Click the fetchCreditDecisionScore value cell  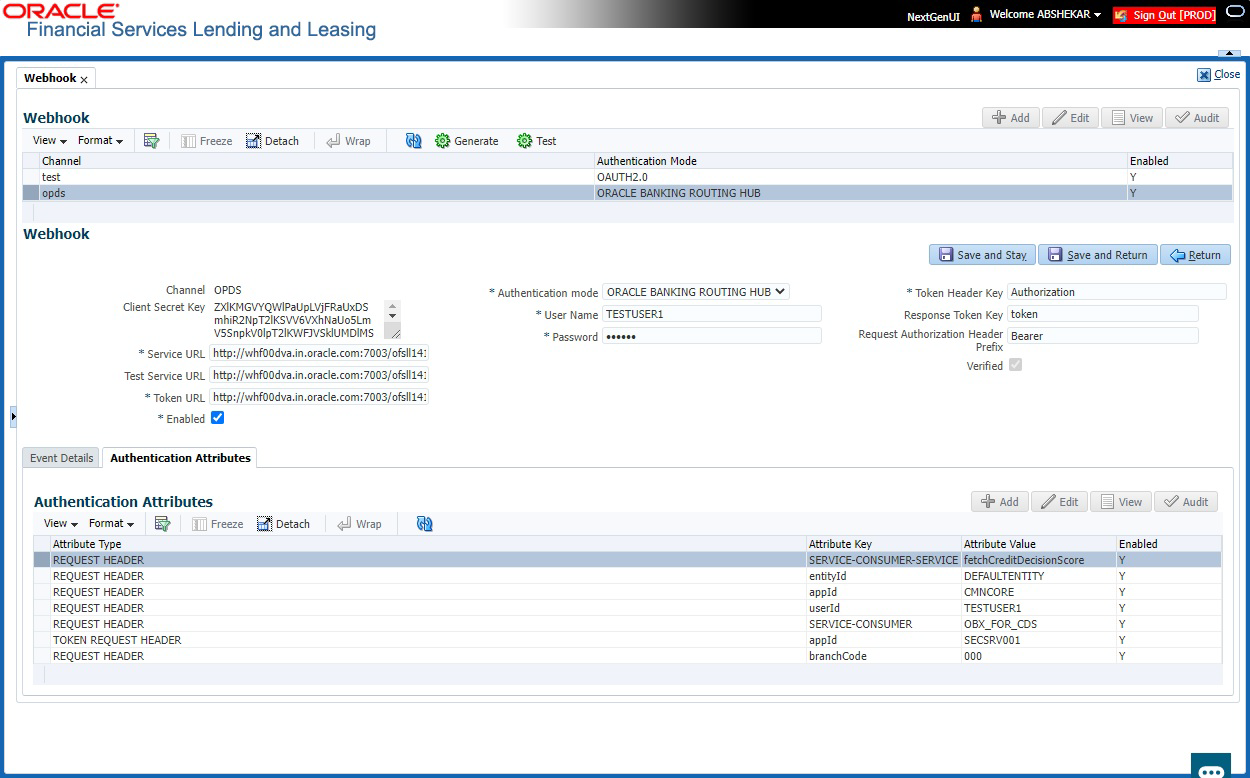[x=1038, y=560]
